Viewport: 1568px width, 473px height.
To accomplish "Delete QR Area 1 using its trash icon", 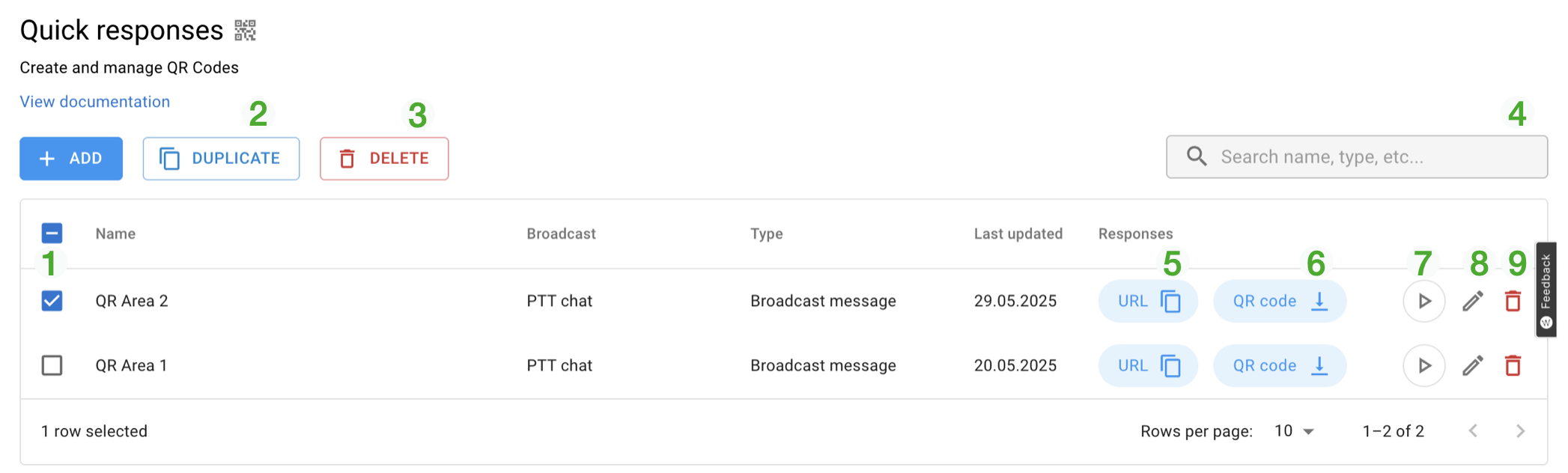I will 1513,365.
